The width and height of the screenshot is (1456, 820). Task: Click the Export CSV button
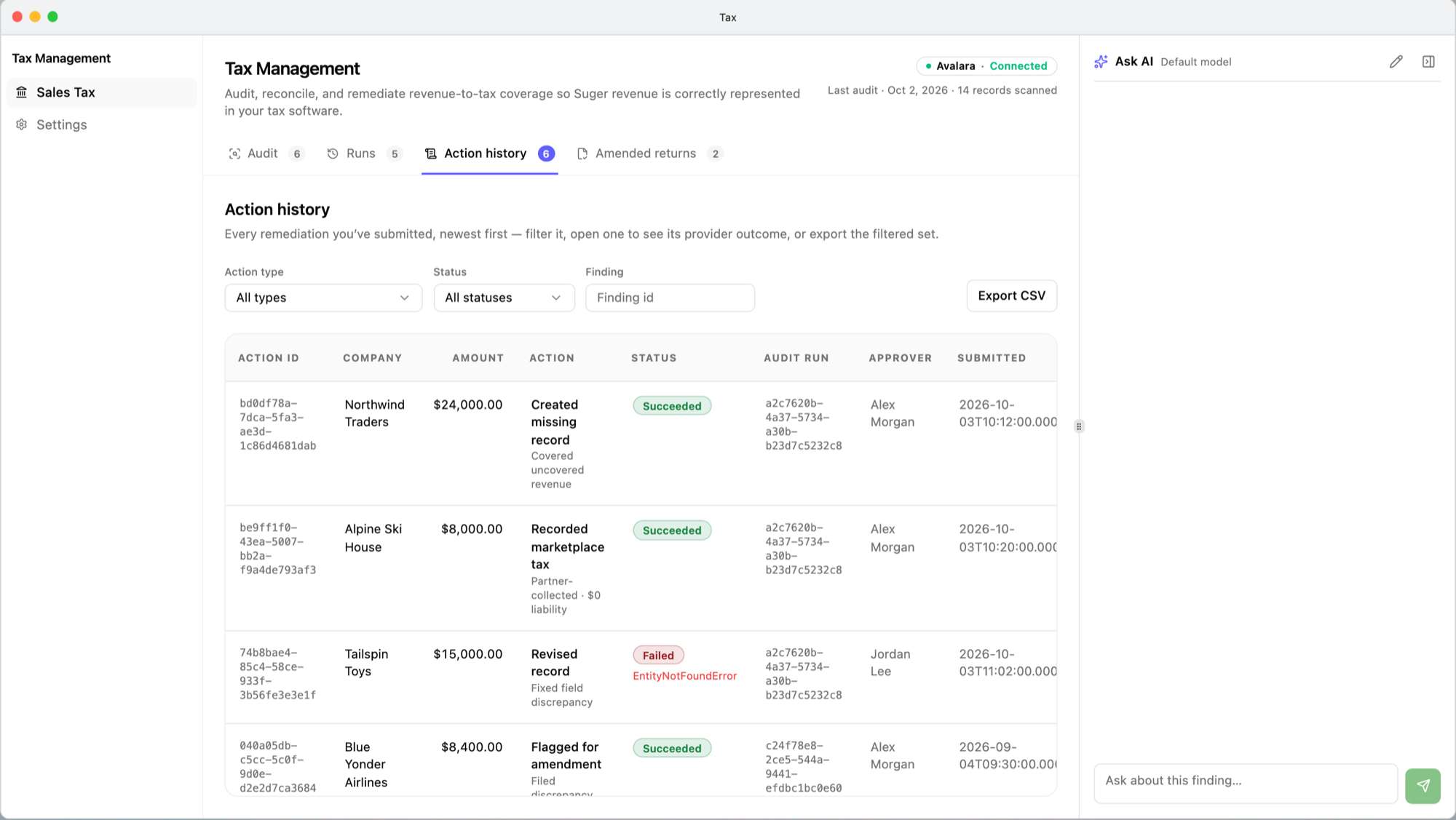(1011, 296)
